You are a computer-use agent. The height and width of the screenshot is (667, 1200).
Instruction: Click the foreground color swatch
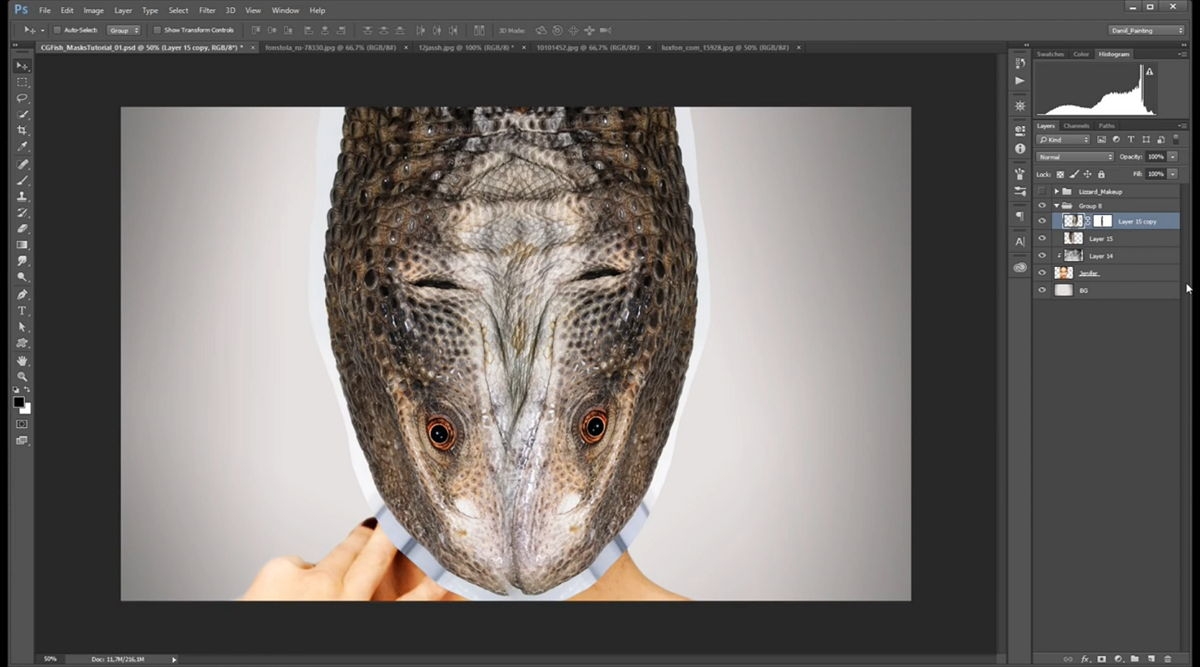(x=18, y=402)
